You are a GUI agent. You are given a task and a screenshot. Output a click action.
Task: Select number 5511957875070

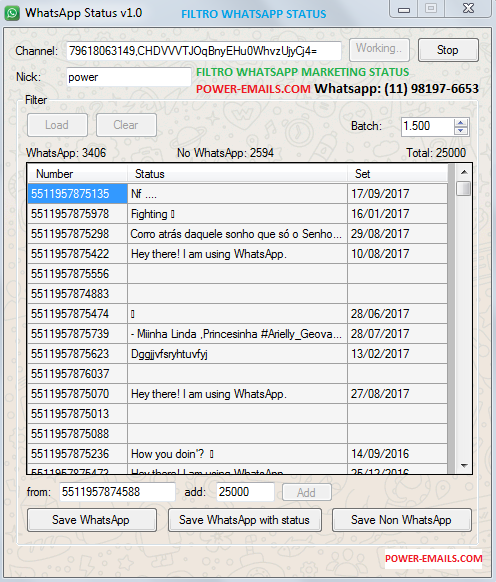click(x=78, y=394)
